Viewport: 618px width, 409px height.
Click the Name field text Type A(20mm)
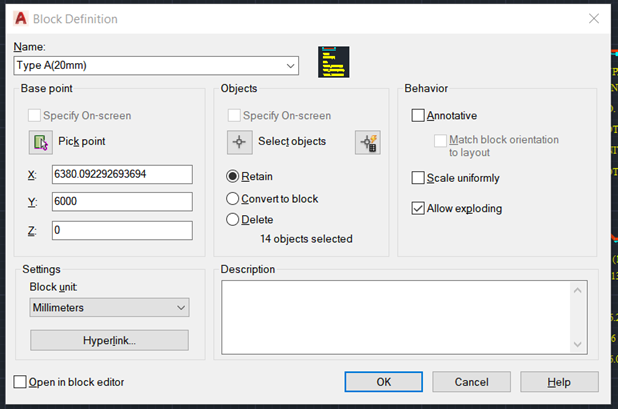tap(51, 65)
